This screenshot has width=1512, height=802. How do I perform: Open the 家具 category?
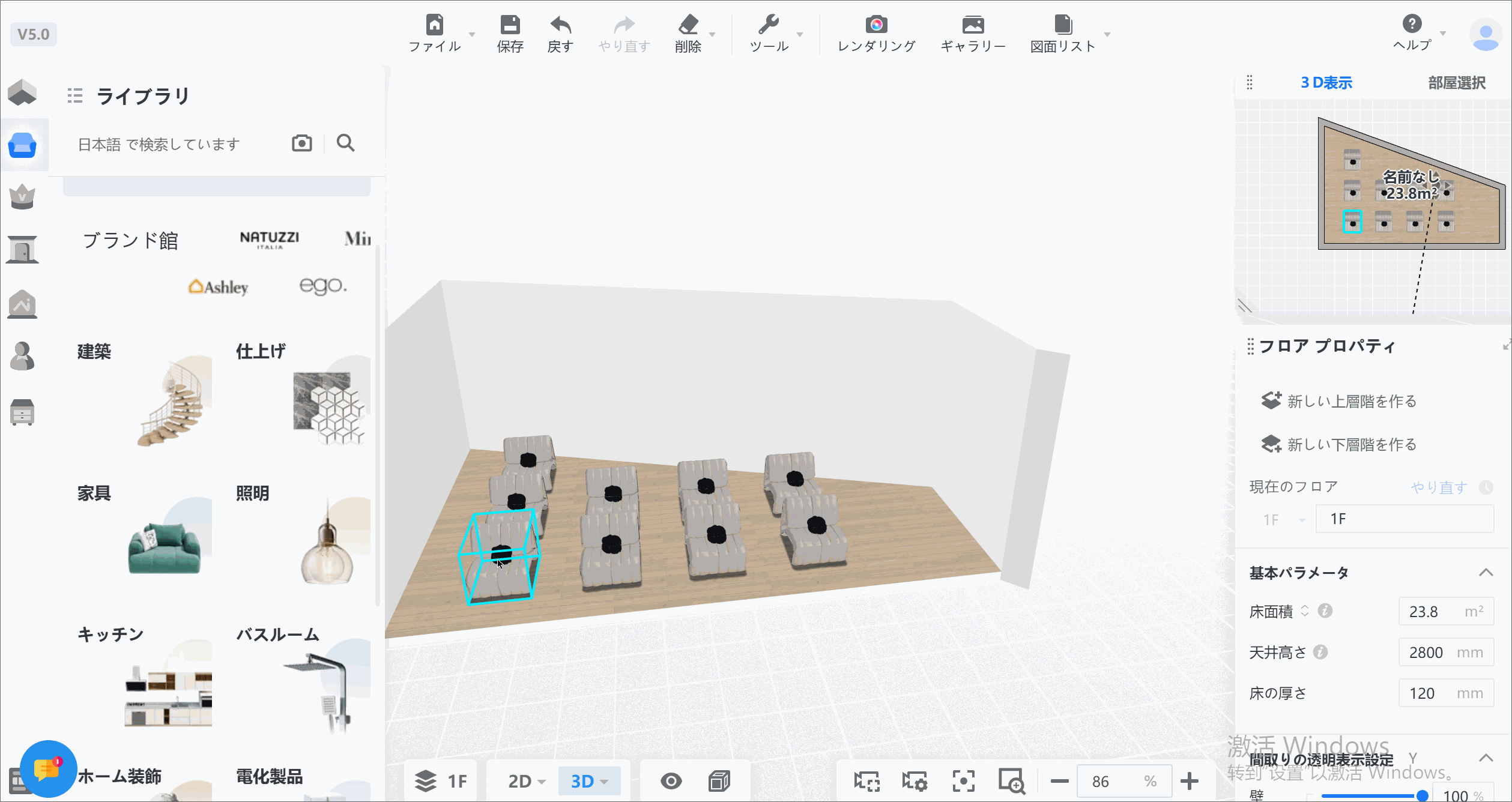(x=144, y=538)
